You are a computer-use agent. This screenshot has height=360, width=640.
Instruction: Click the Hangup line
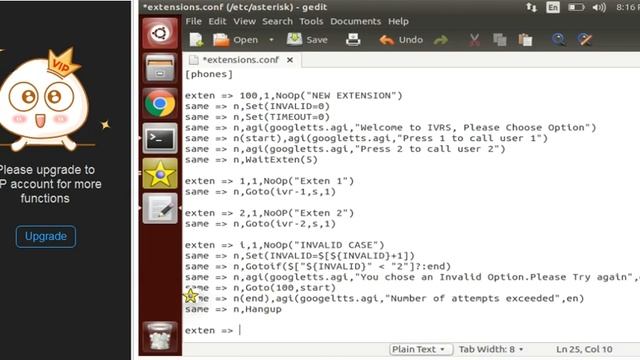point(233,309)
